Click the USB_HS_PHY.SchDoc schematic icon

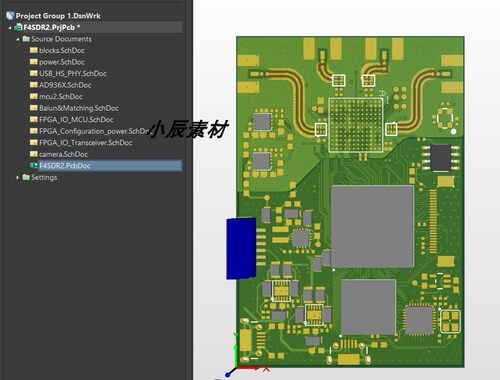click(34, 73)
